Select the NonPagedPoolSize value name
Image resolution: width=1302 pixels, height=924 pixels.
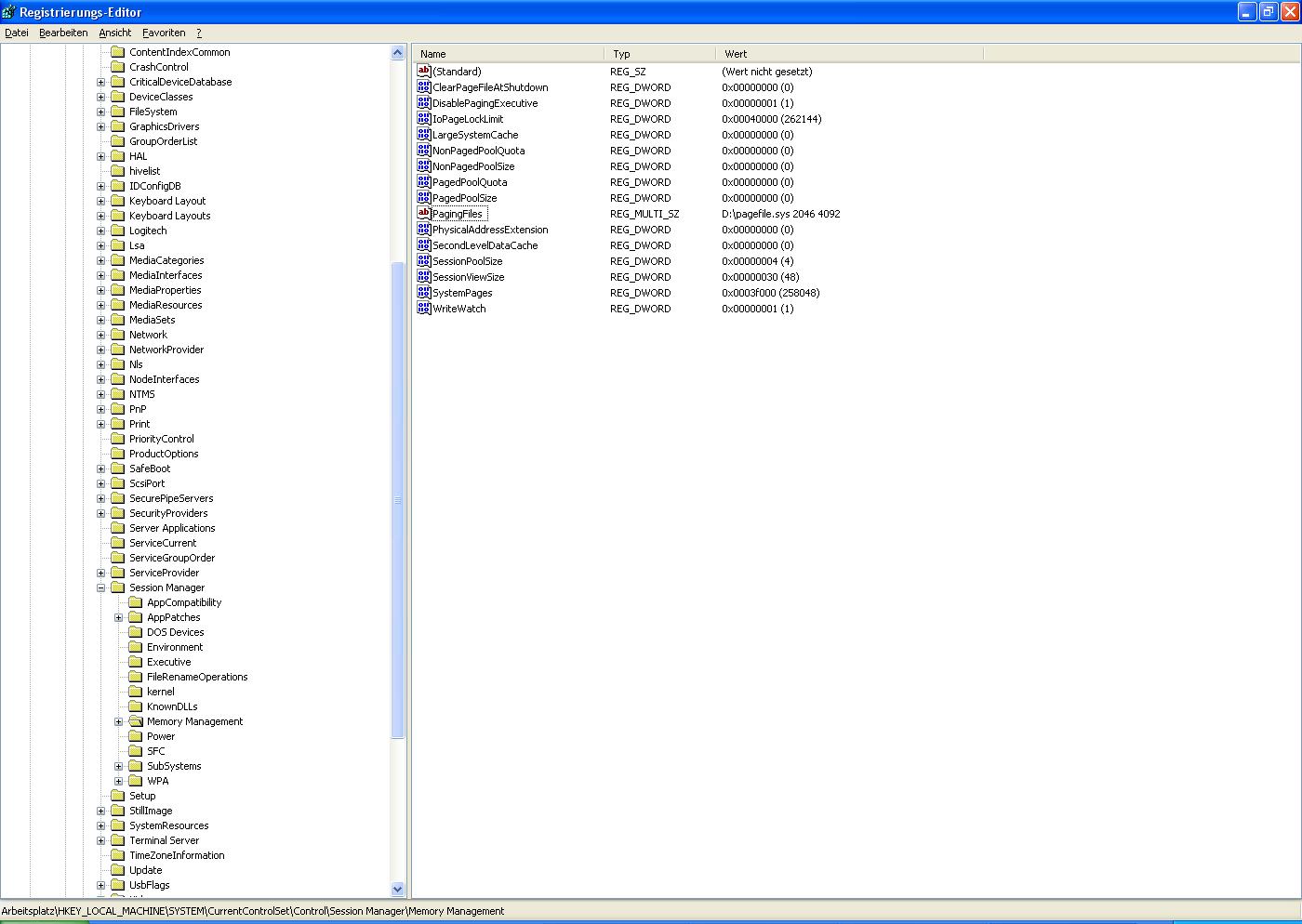point(473,166)
